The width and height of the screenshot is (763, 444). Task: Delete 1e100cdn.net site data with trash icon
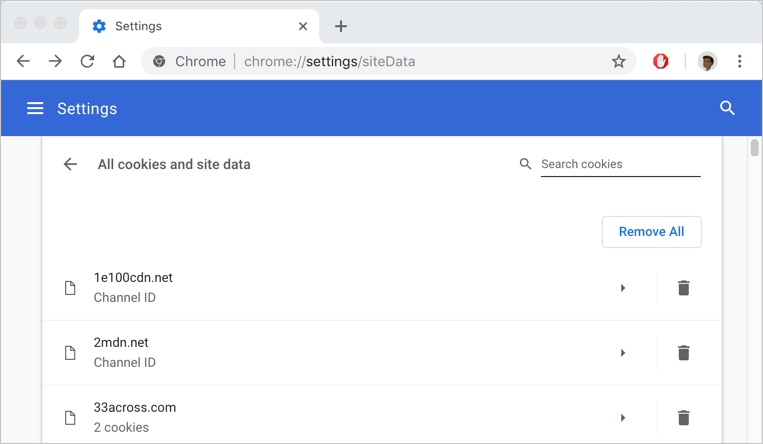683,288
